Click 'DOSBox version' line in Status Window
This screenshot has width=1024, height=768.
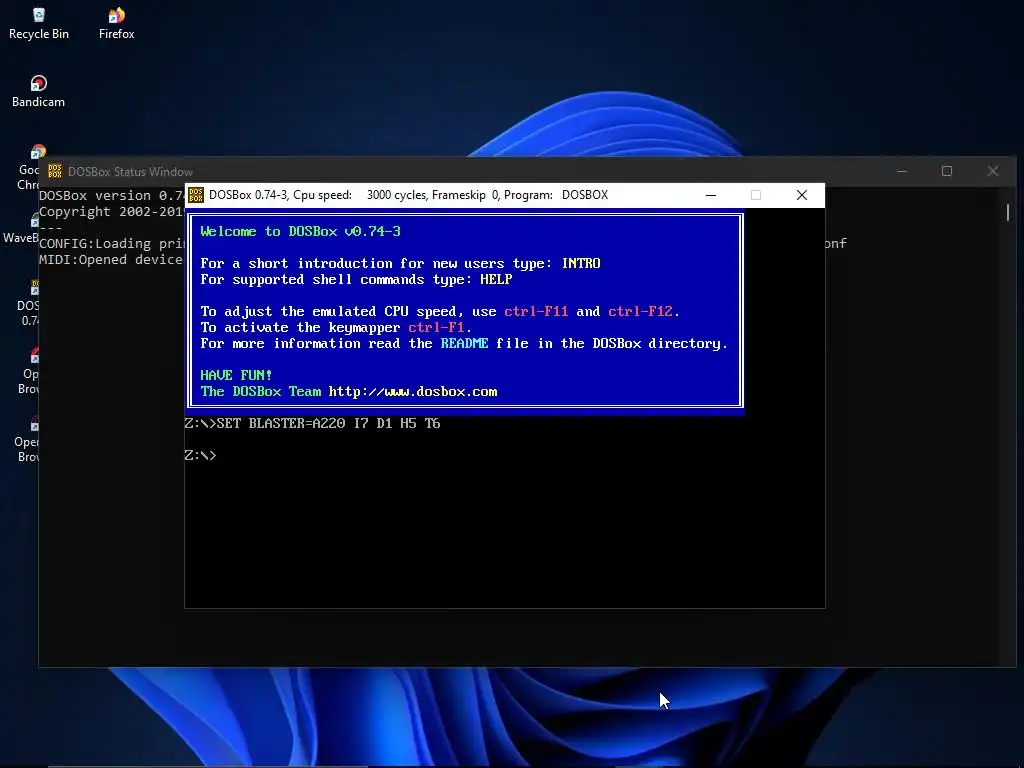pos(112,195)
